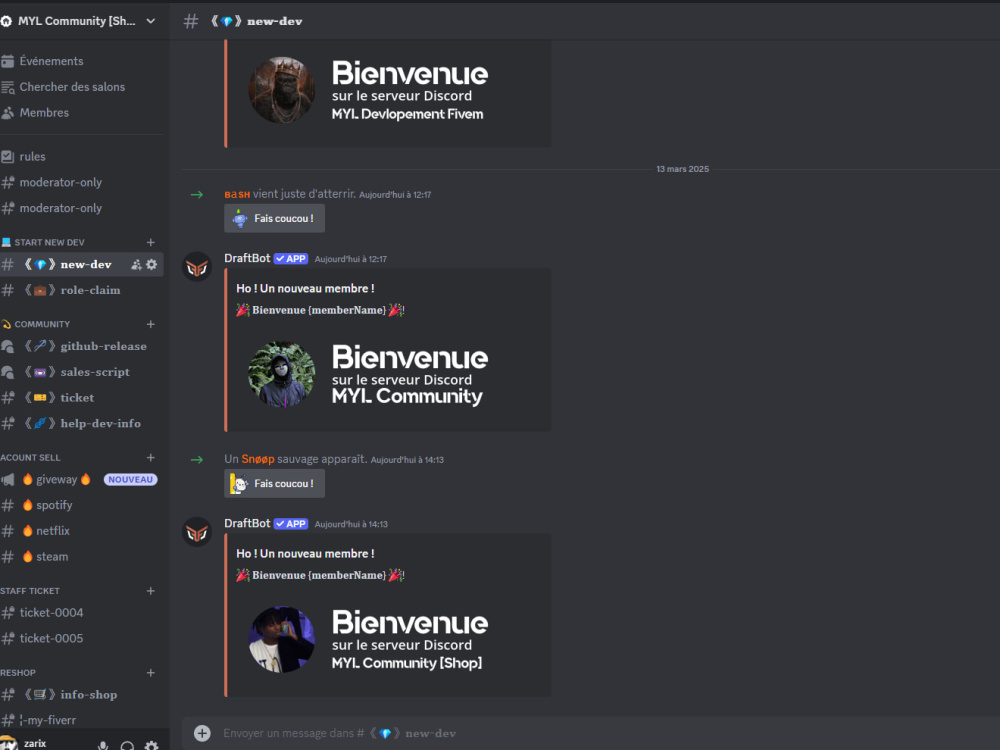
Task: Collapse the STAFF TICKET category
Action: click(30, 591)
